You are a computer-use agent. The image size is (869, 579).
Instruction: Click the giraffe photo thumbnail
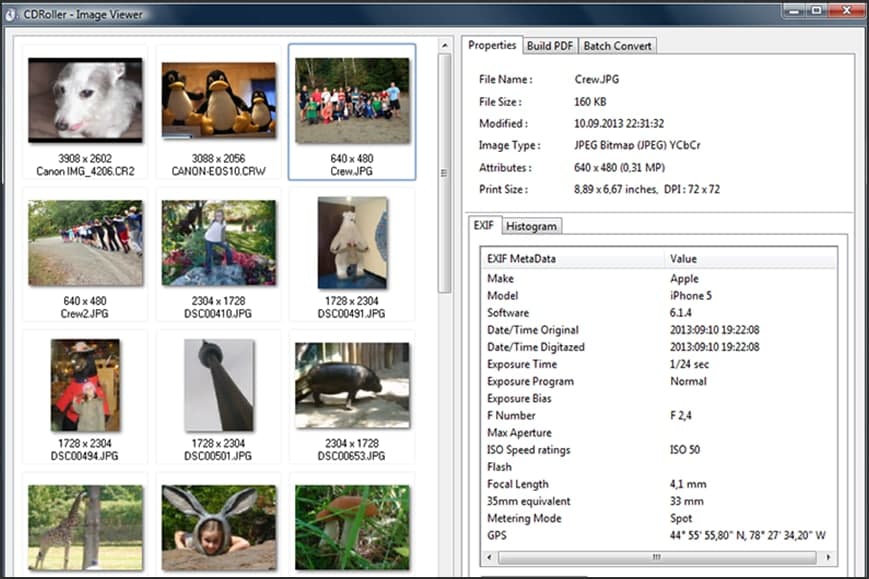[85, 527]
